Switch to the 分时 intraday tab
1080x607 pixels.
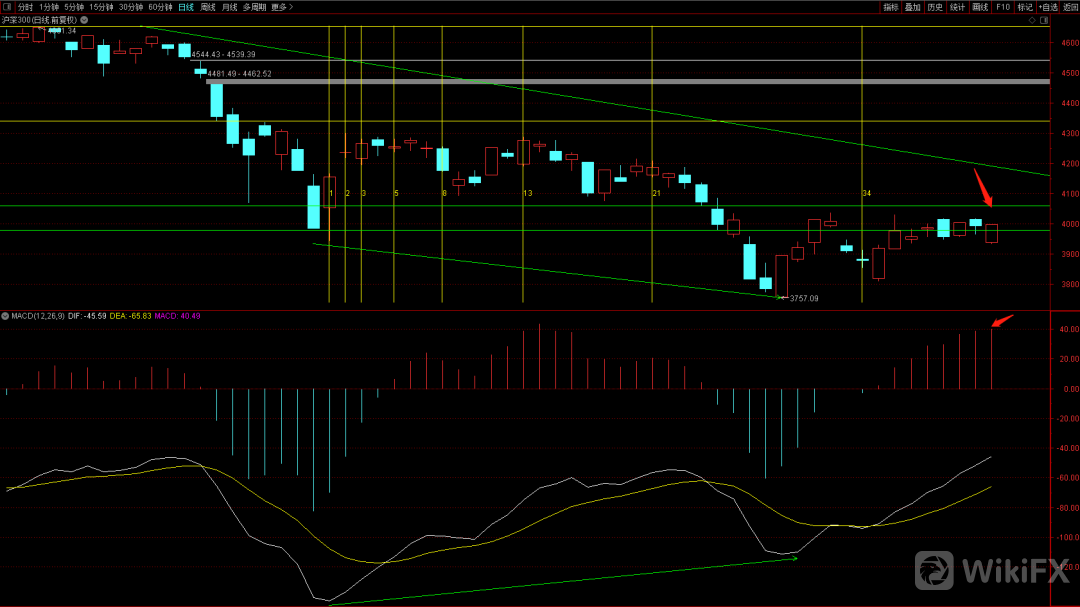[25, 7]
